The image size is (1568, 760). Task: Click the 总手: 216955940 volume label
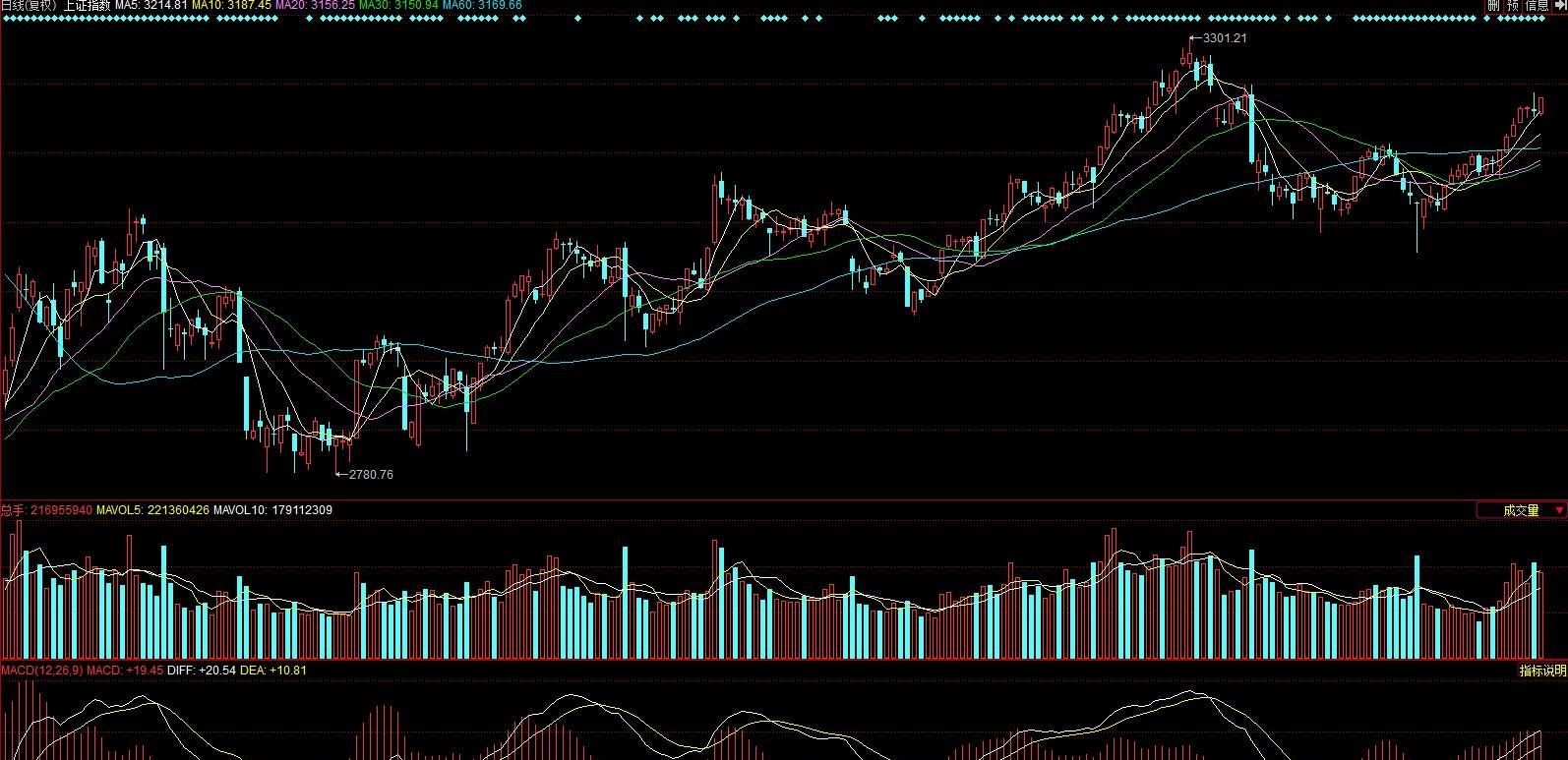tap(46, 510)
